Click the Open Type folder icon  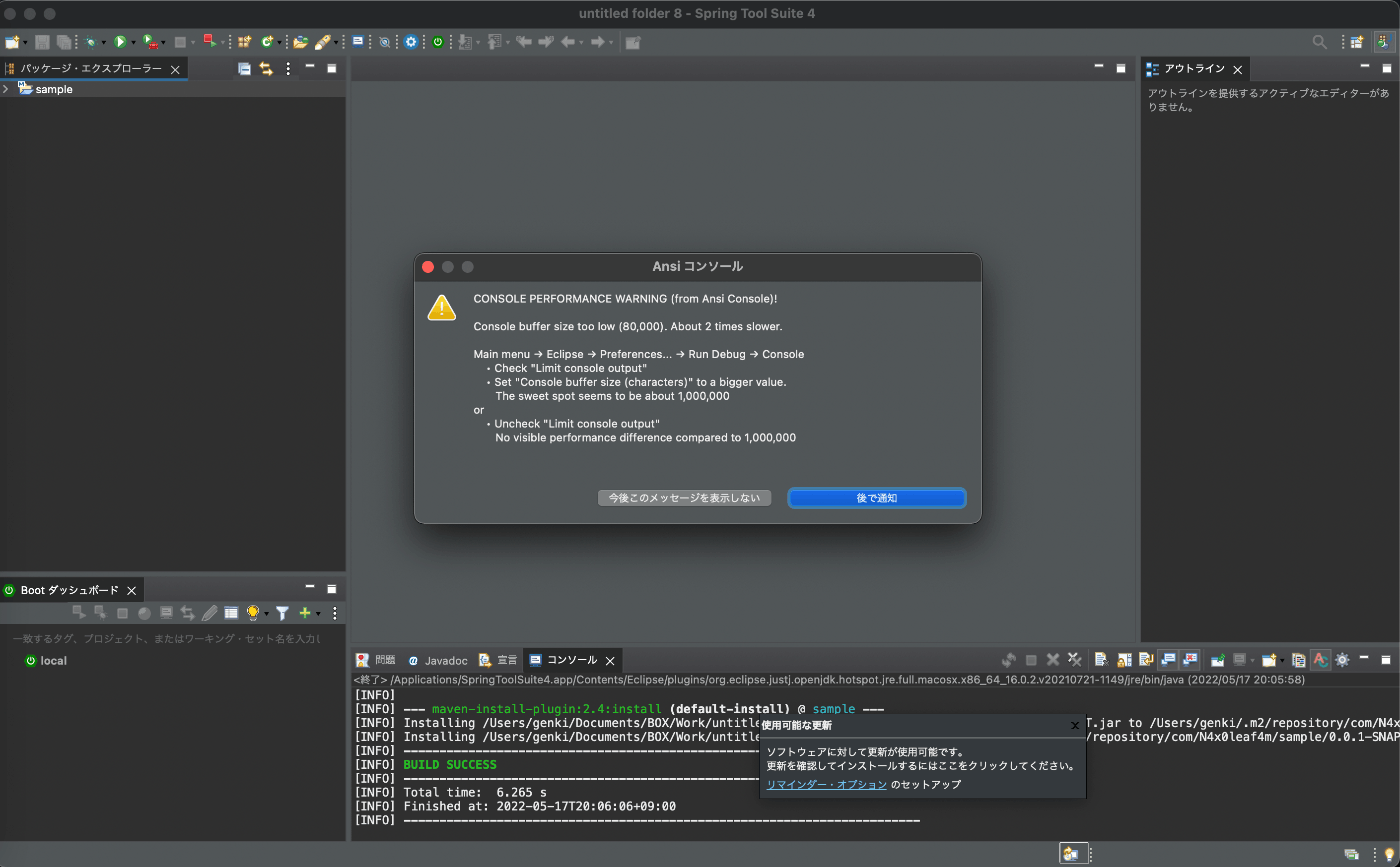click(x=300, y=42)
